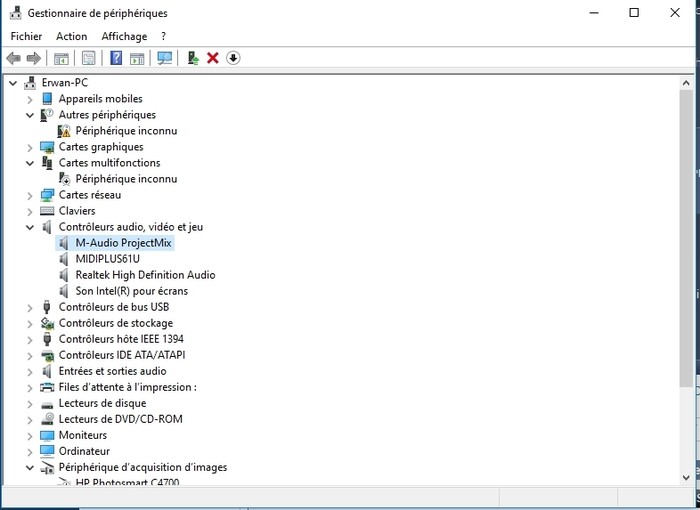Click the Cartes réseau icon
Image resolution: width=700 pixels, height=510 pixels.
click(47, 195)
